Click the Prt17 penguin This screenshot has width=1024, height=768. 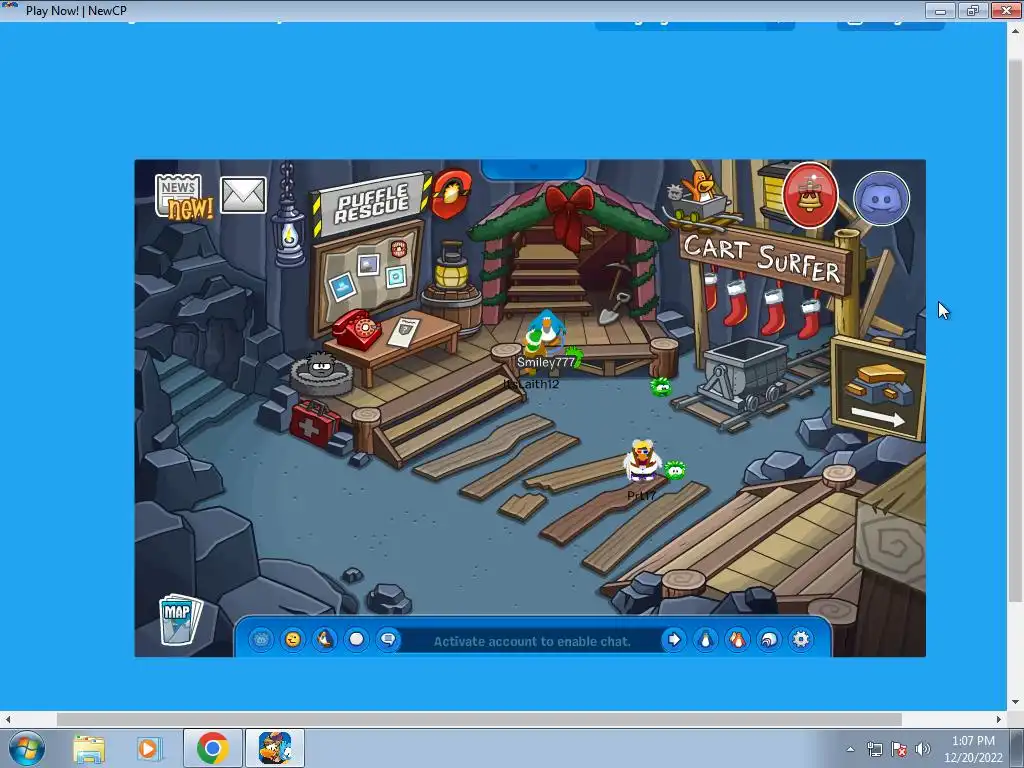coord(642,462)
